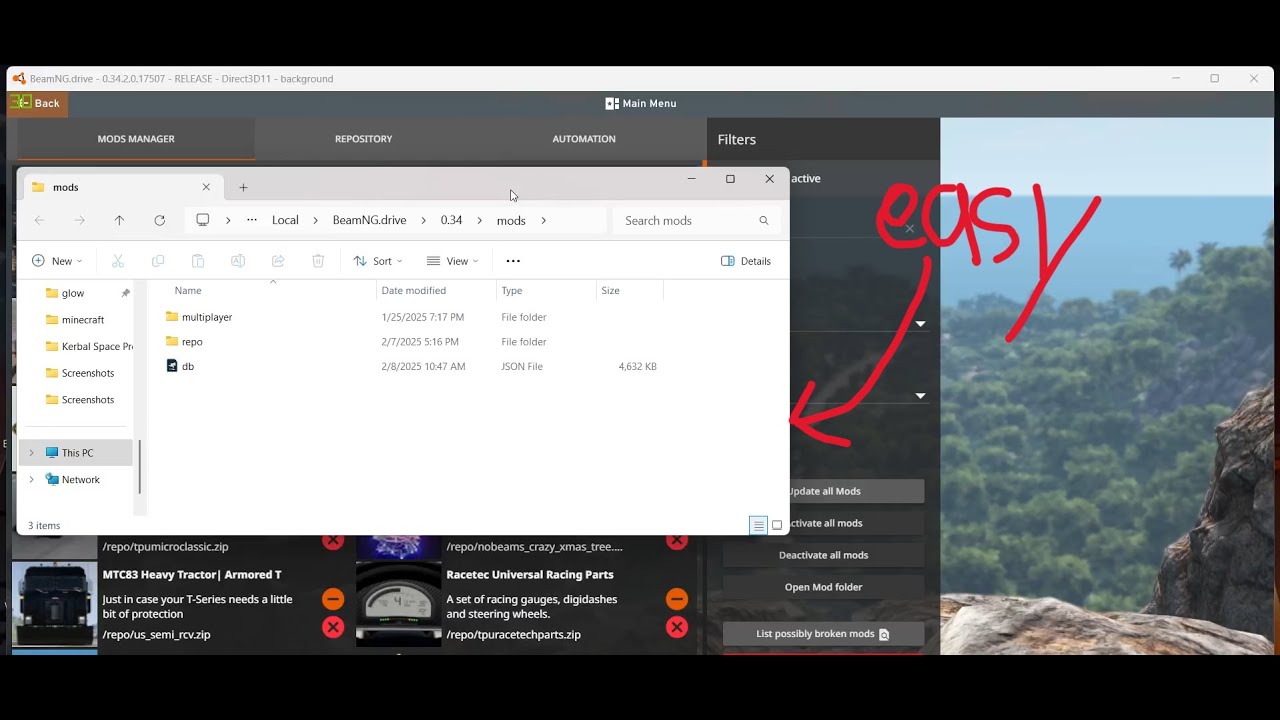The height and width of the screenshot is (720, 1280).
Task: Click the This PC monitor icon in address bar
Action: point(203,220)
